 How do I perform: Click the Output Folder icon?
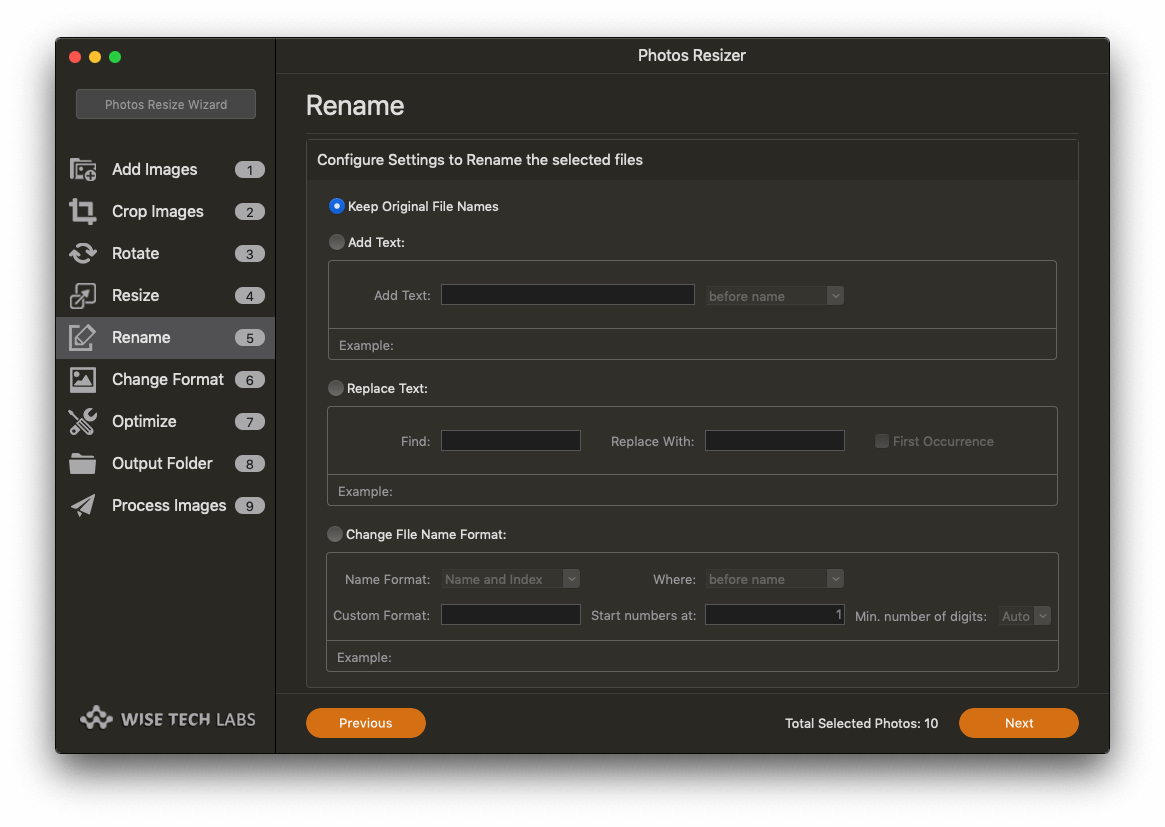click(x=82, y=464)
